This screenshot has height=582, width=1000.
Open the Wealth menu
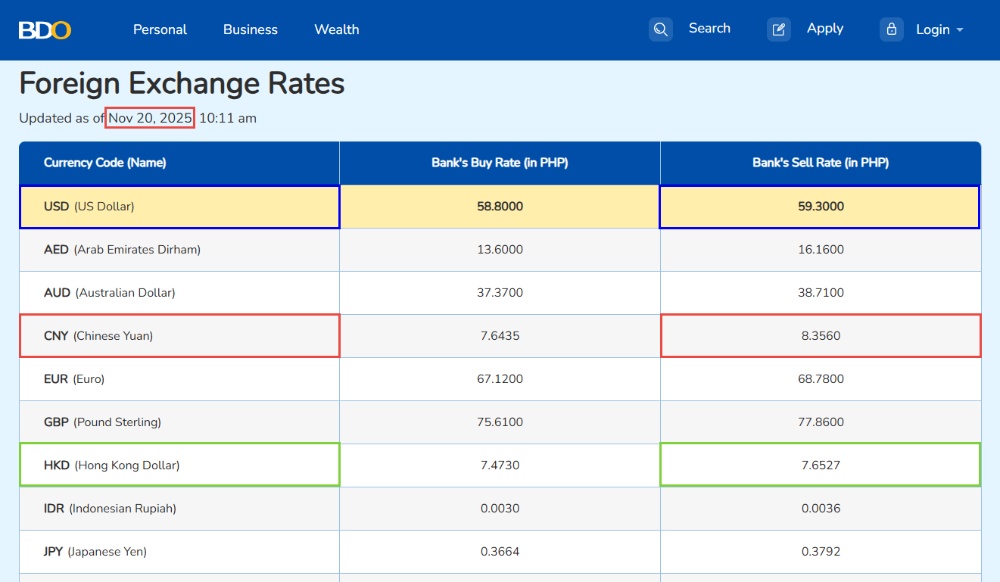[336, 30]
